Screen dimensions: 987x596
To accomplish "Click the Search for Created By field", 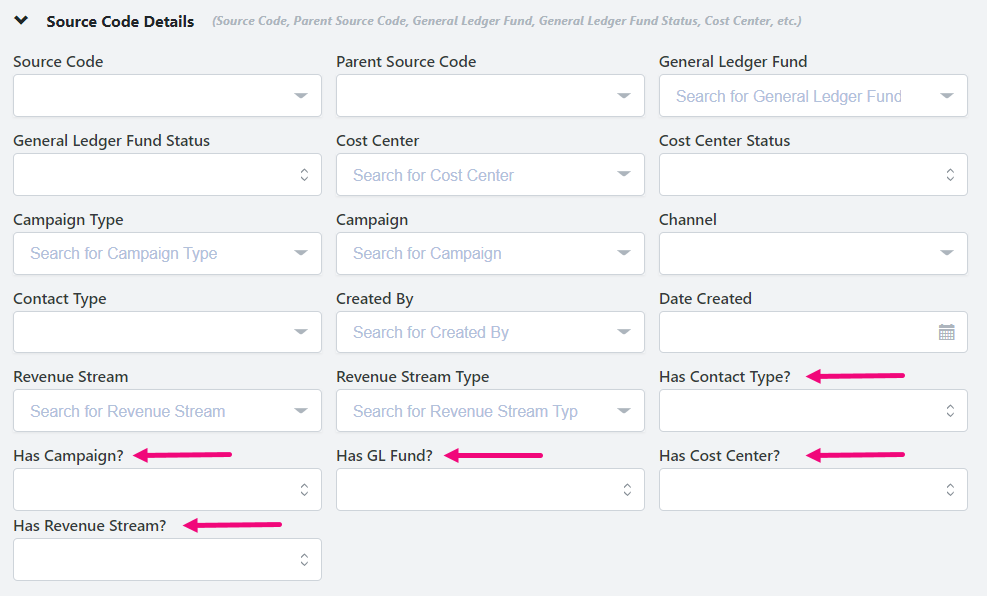I will [x=470, y=331].
